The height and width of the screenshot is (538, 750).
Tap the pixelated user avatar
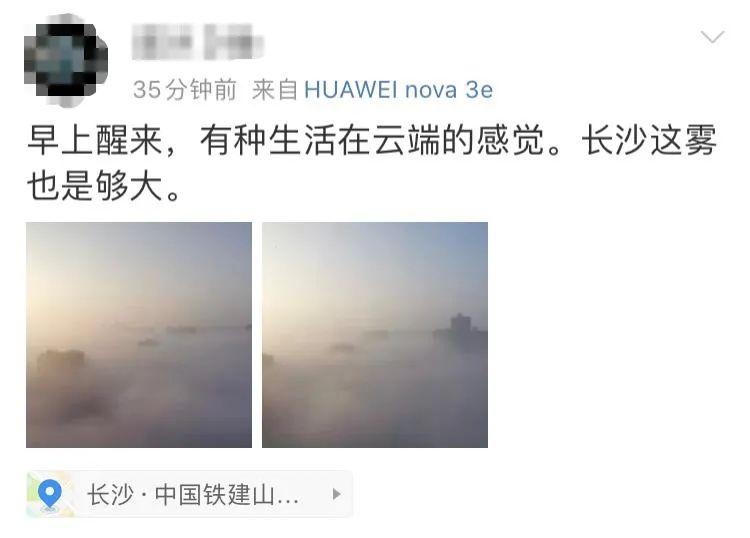pyautogui.click(x=66, y=60)
